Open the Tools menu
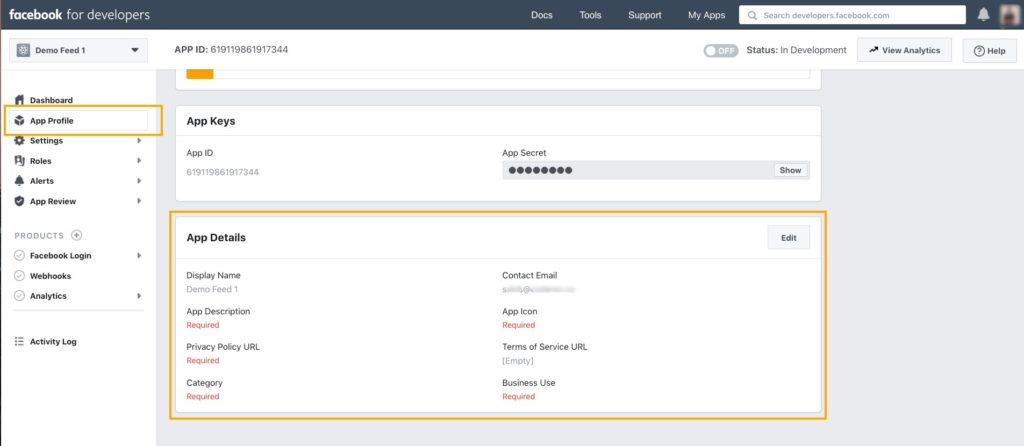 pyautogui.click(x=590, y=15)
